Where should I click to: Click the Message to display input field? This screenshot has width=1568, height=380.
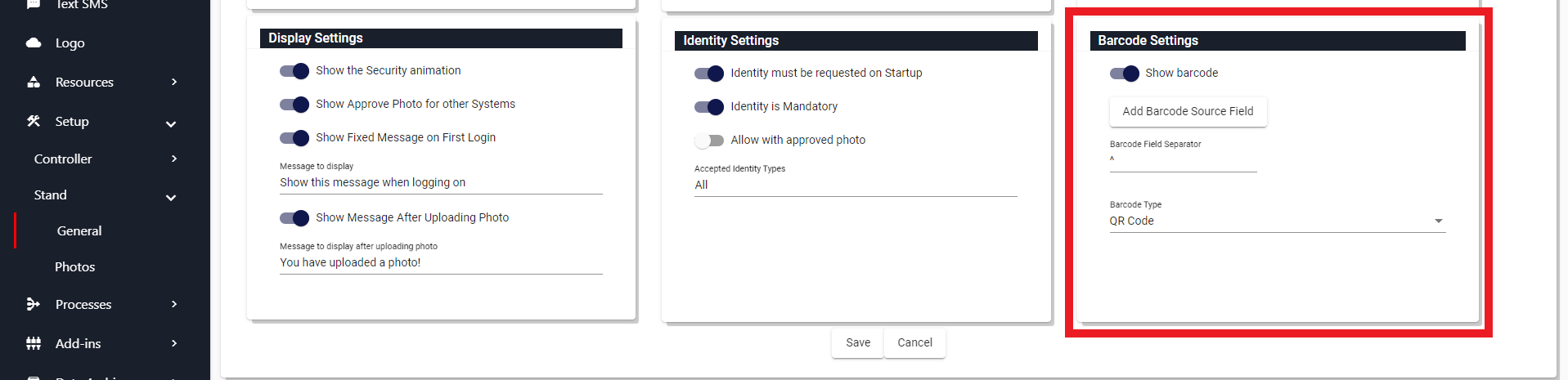(x=441, y=183)
